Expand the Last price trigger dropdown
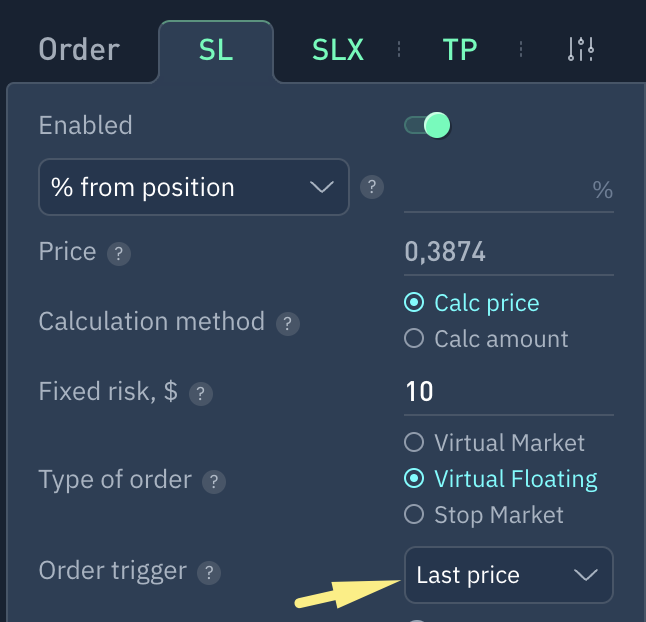The image size is (646, 622). [x=508, y=575]
